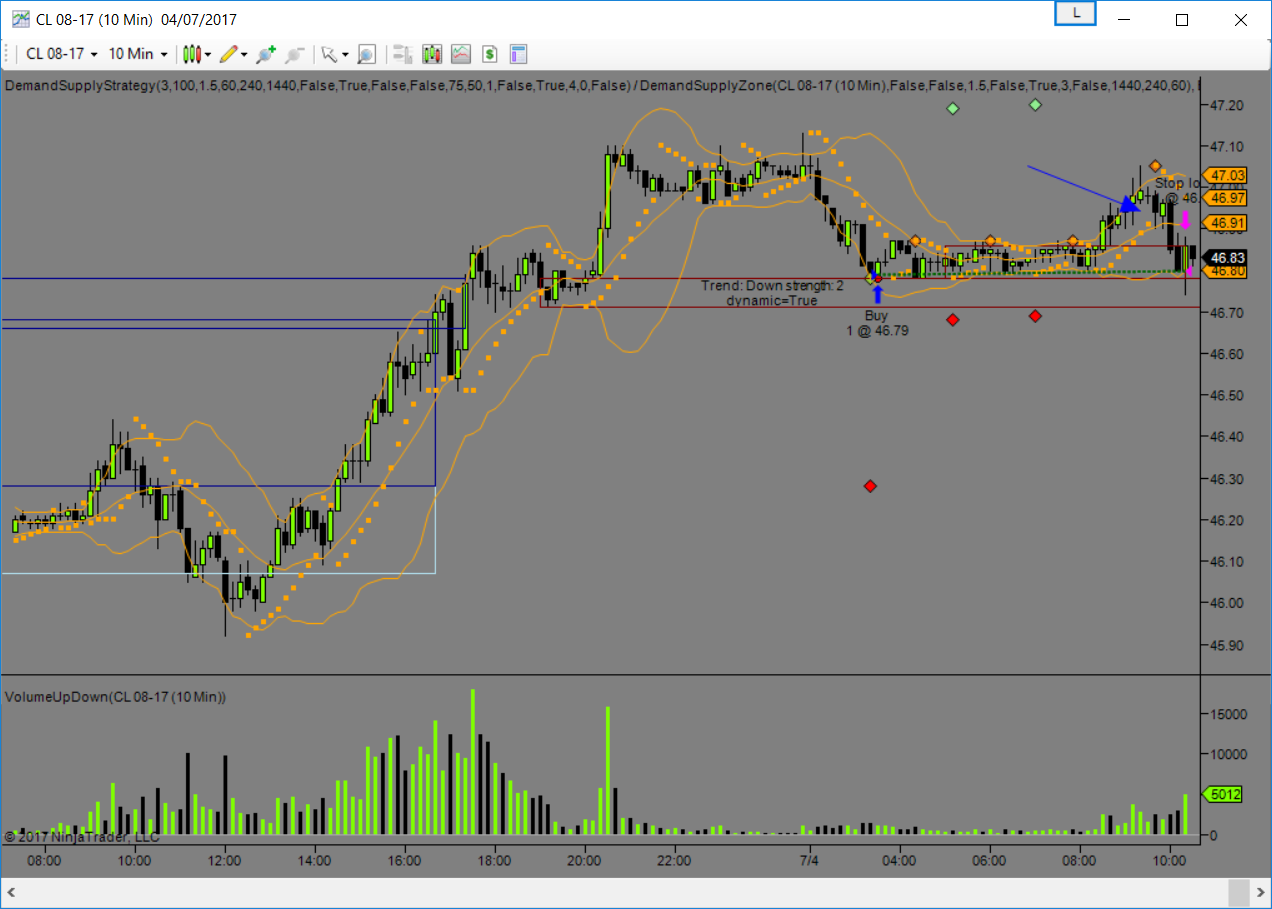Screen dimensions: 1272x909
Task: Select the blue Buy arrow marker
Action: tap(877, 293)
